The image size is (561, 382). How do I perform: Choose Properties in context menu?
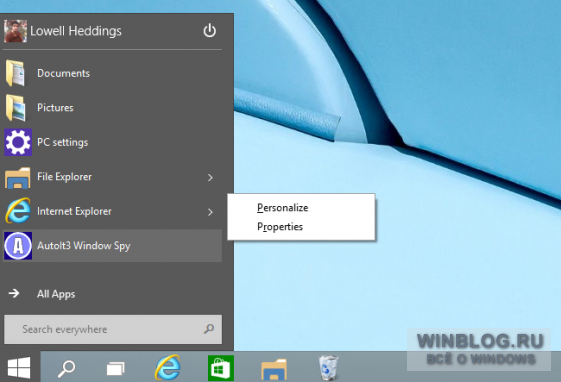[x=280, y=227]
